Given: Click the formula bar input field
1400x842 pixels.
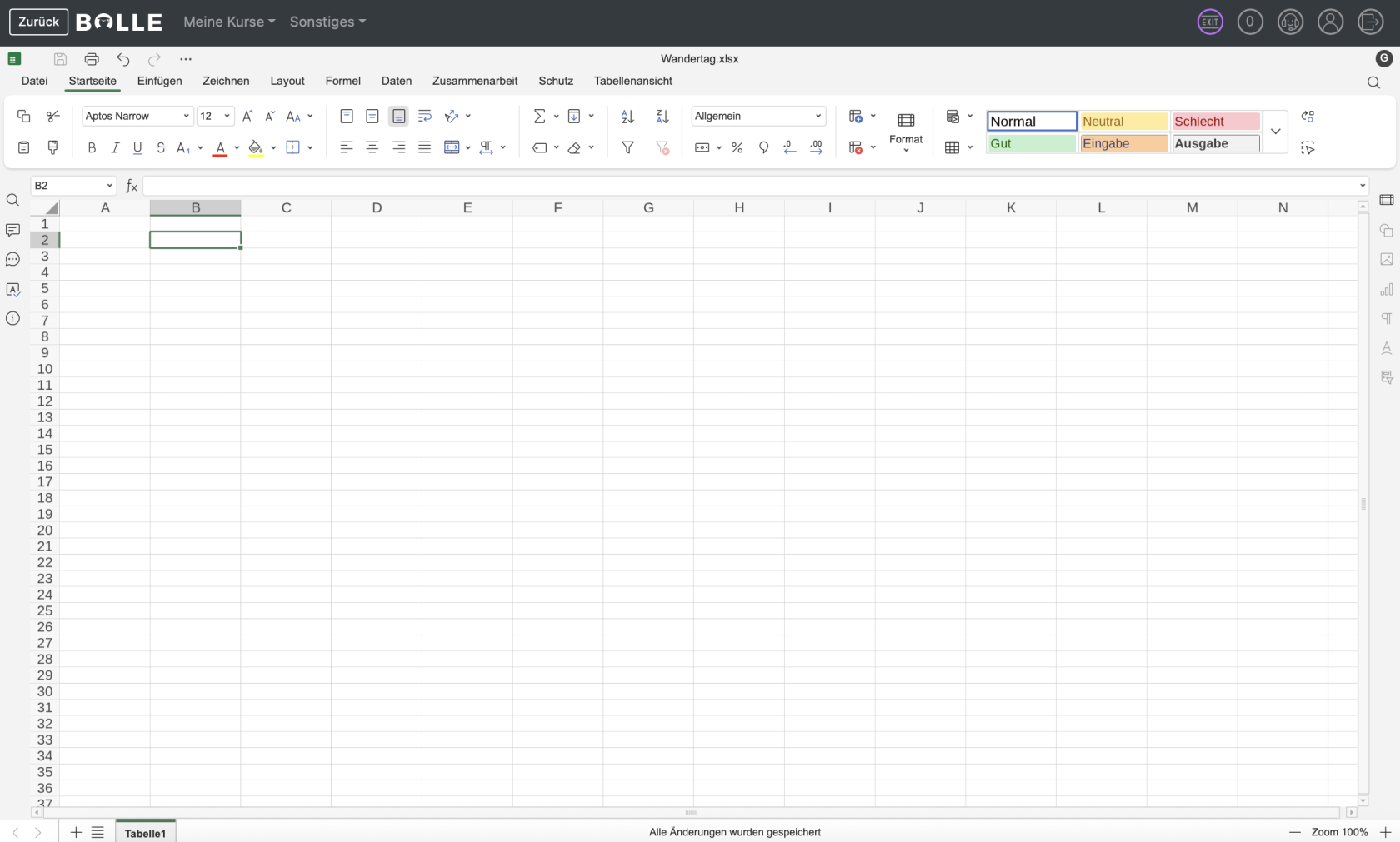Looking at the screenshot, I should [750, 186].
